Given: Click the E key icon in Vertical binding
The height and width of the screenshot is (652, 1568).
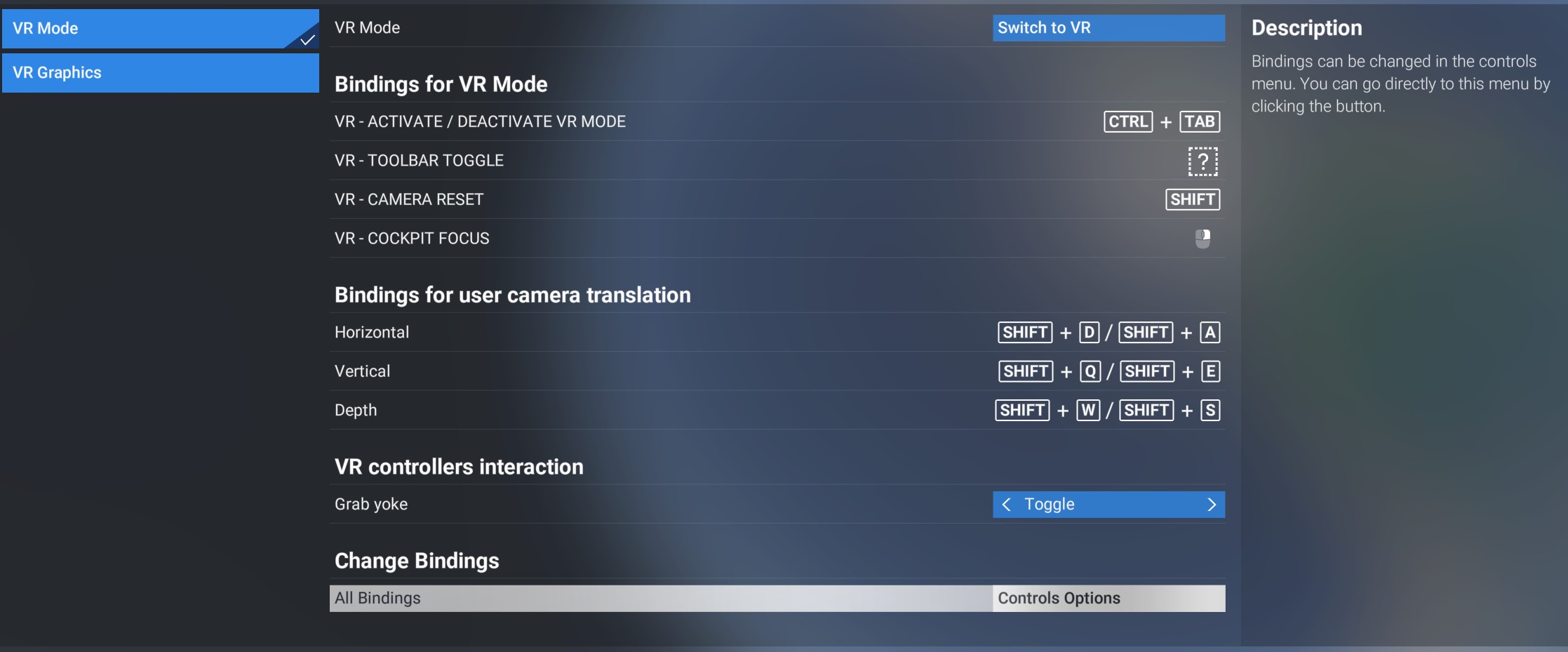Looking at the screenshot, I should click(x=1210, y=371).
